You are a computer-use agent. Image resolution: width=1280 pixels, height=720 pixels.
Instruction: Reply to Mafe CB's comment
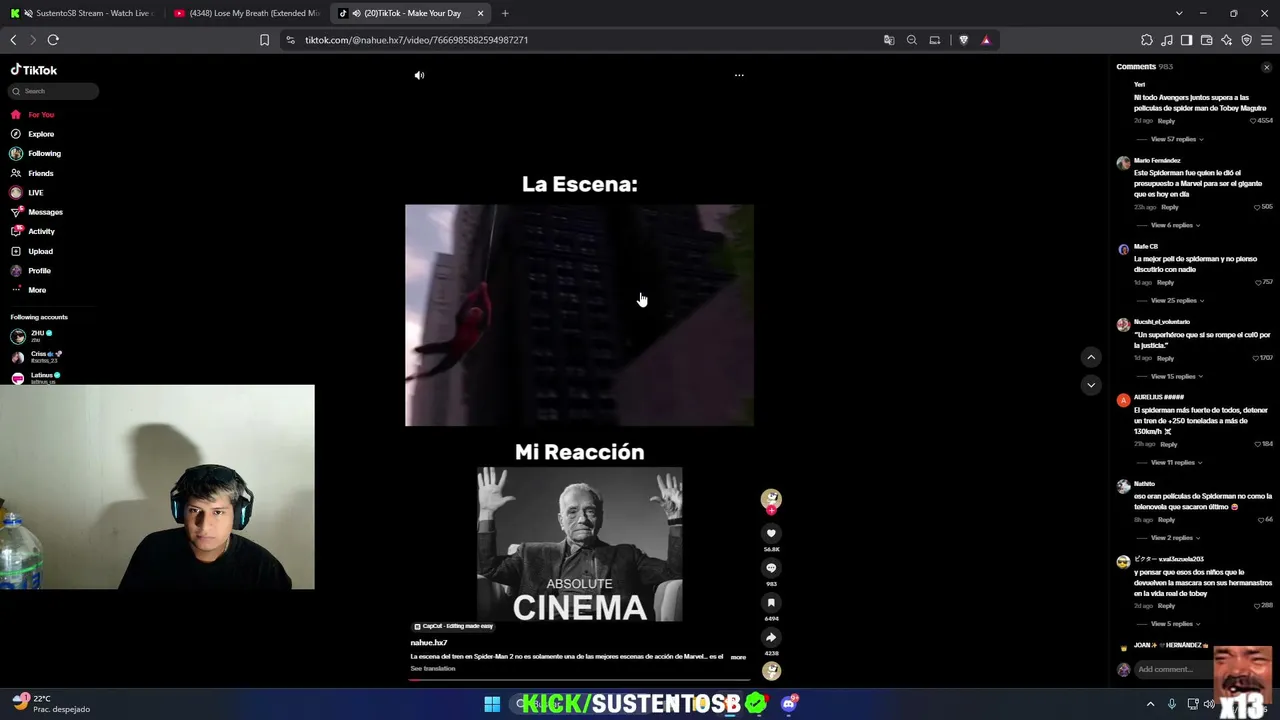1165,283
